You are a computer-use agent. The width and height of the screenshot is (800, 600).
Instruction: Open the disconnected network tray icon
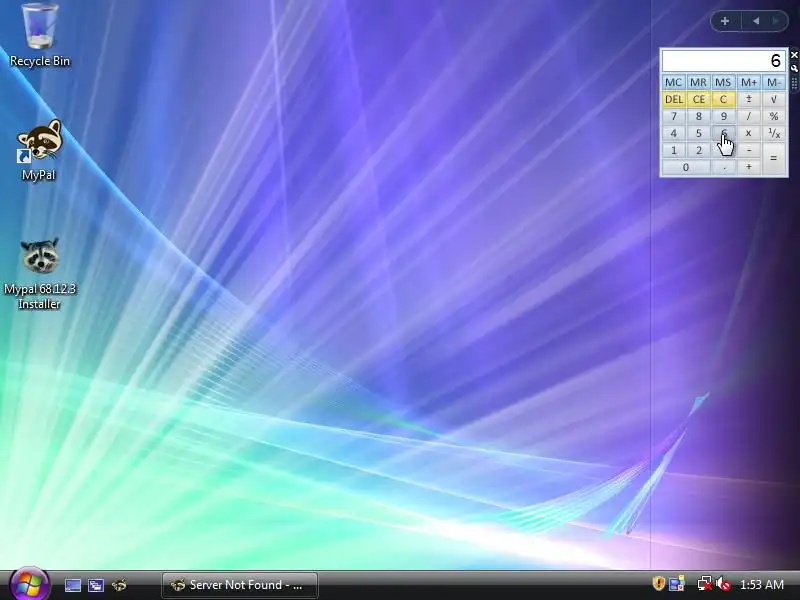point(705,584)
